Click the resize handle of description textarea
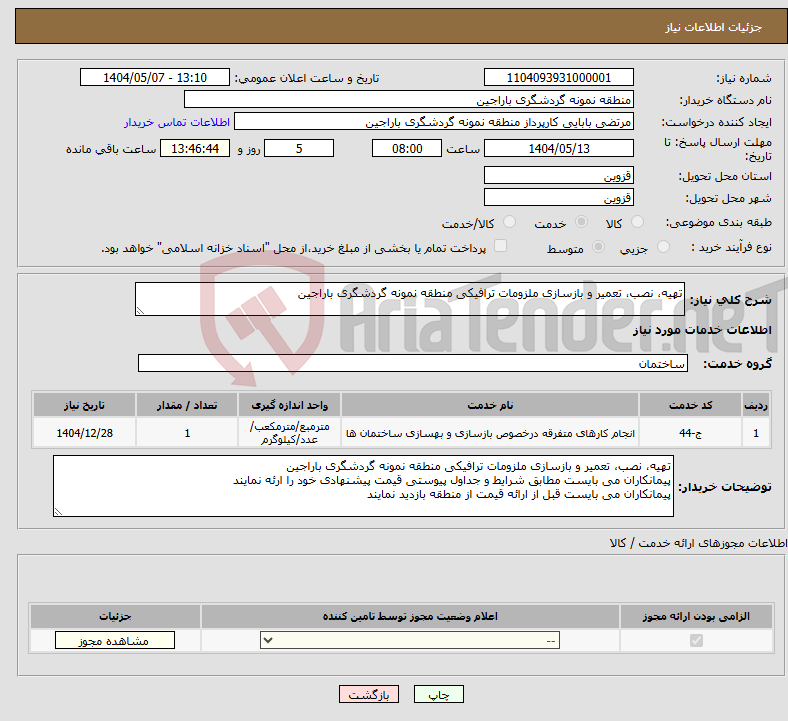This screenshot has height=721, width=788. 140,311
